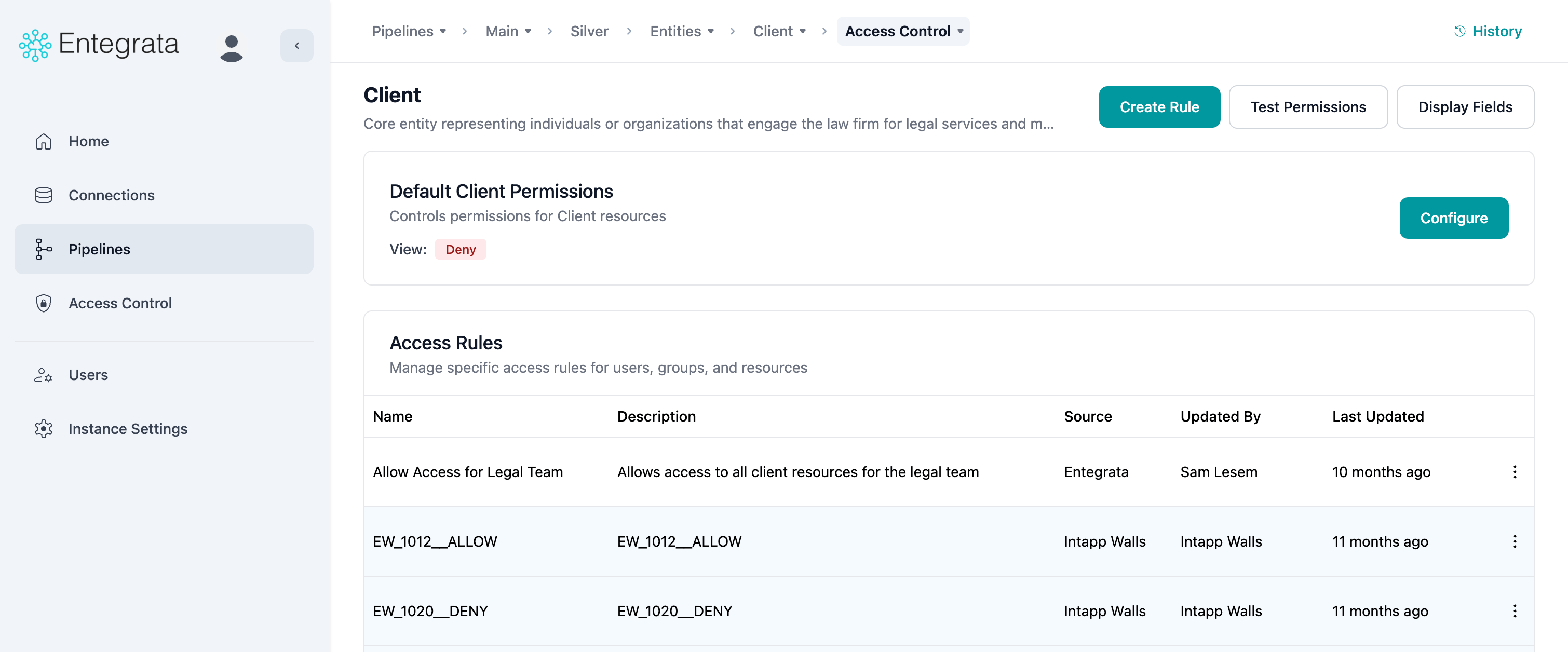Select Pipelines in the sidebar
Viewport: 1568px width, 652px height.
tap(164, 249)
